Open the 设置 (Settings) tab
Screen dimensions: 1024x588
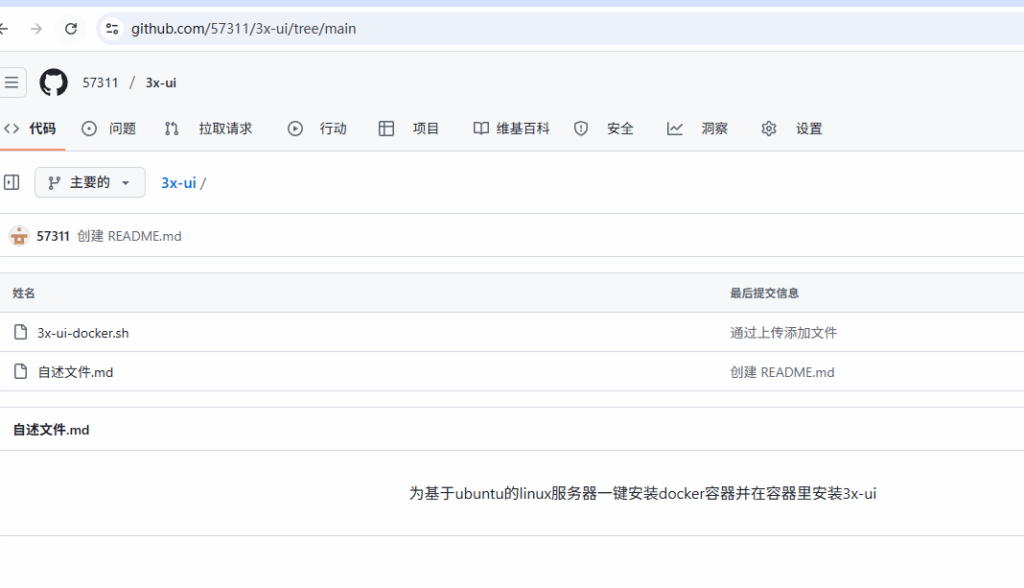[x=792, y=129]
